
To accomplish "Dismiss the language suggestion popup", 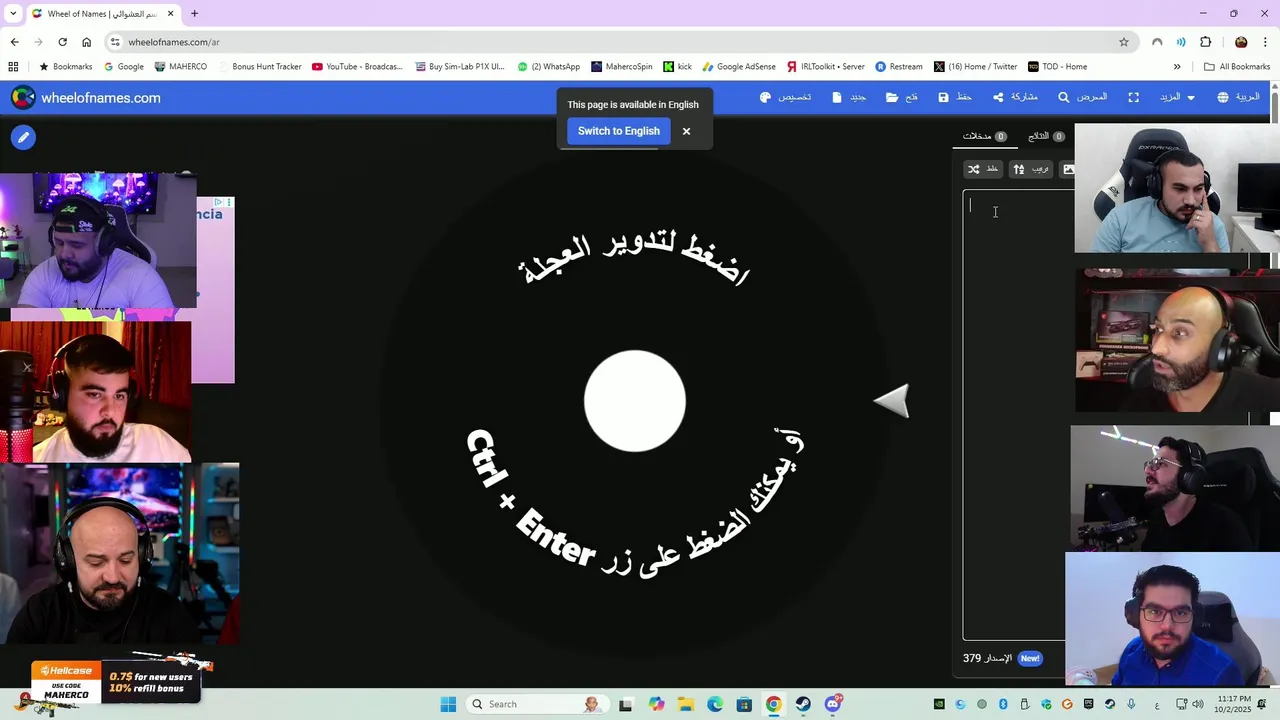I will point(686,131).
